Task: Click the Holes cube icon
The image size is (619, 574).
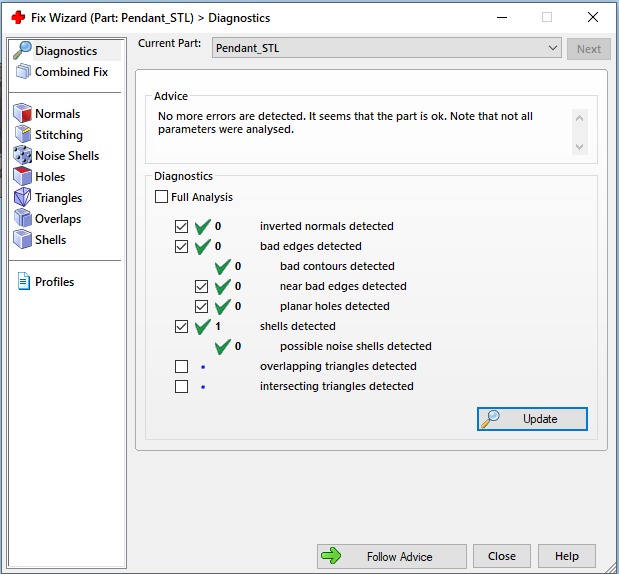Action: (x=23, y=176)
